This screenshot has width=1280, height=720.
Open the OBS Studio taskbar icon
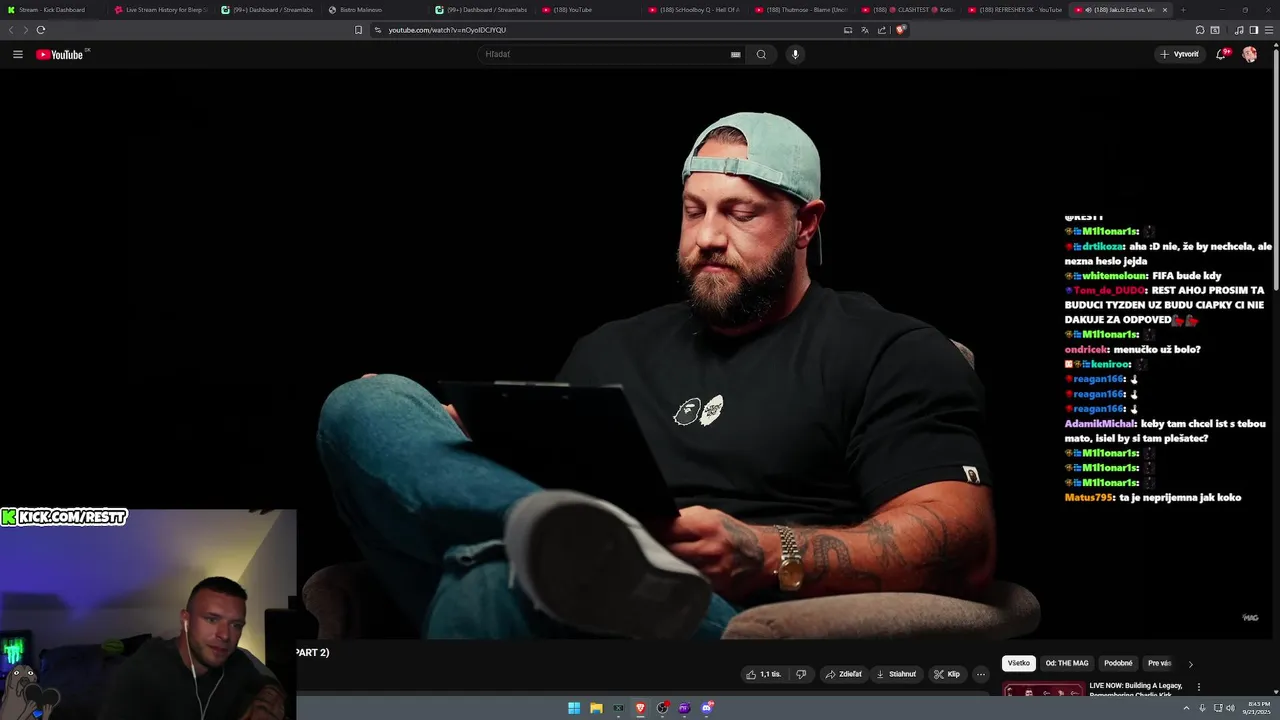point(663,708)
